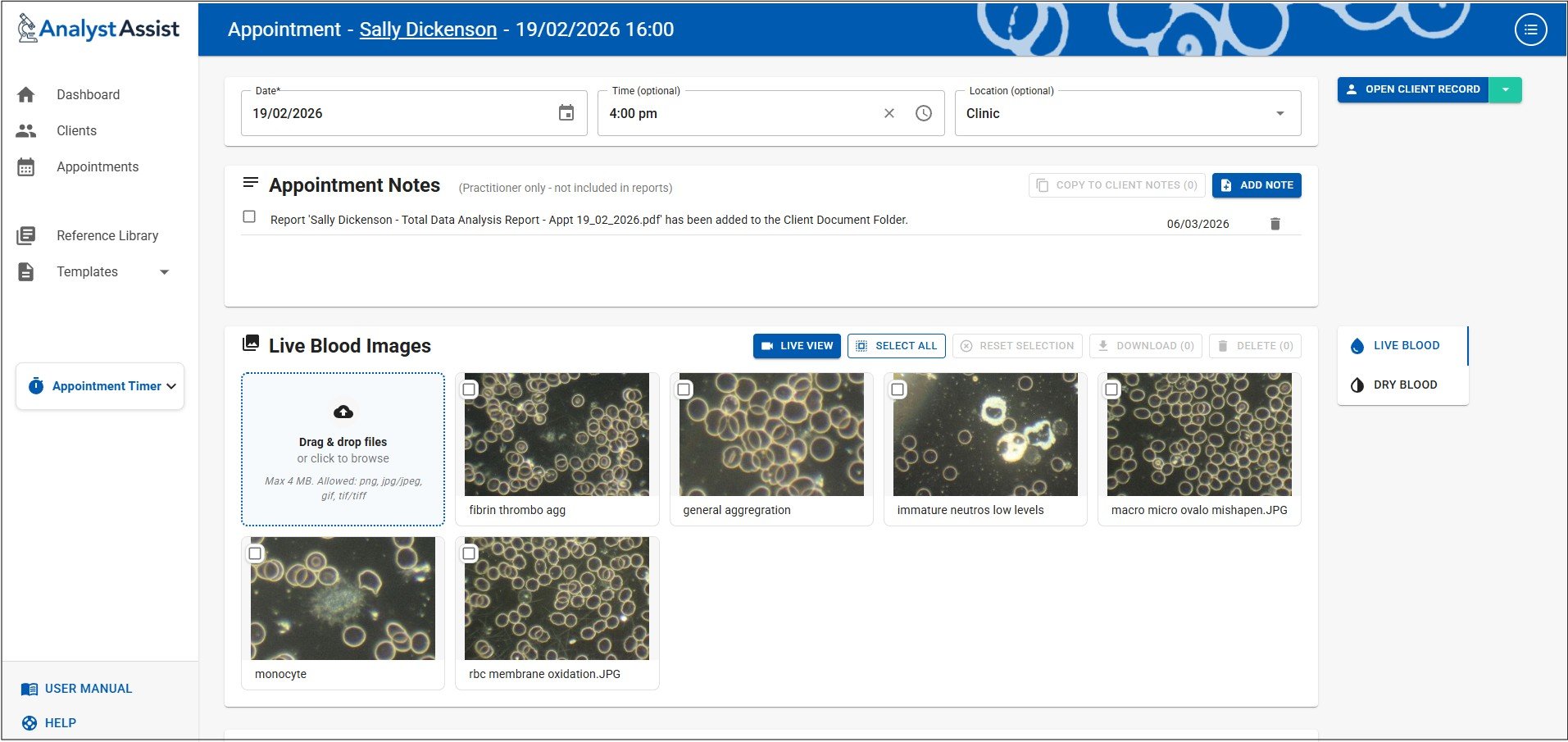
Task: Click the Analyst Assist logo
Action: (x=98, y=29)
